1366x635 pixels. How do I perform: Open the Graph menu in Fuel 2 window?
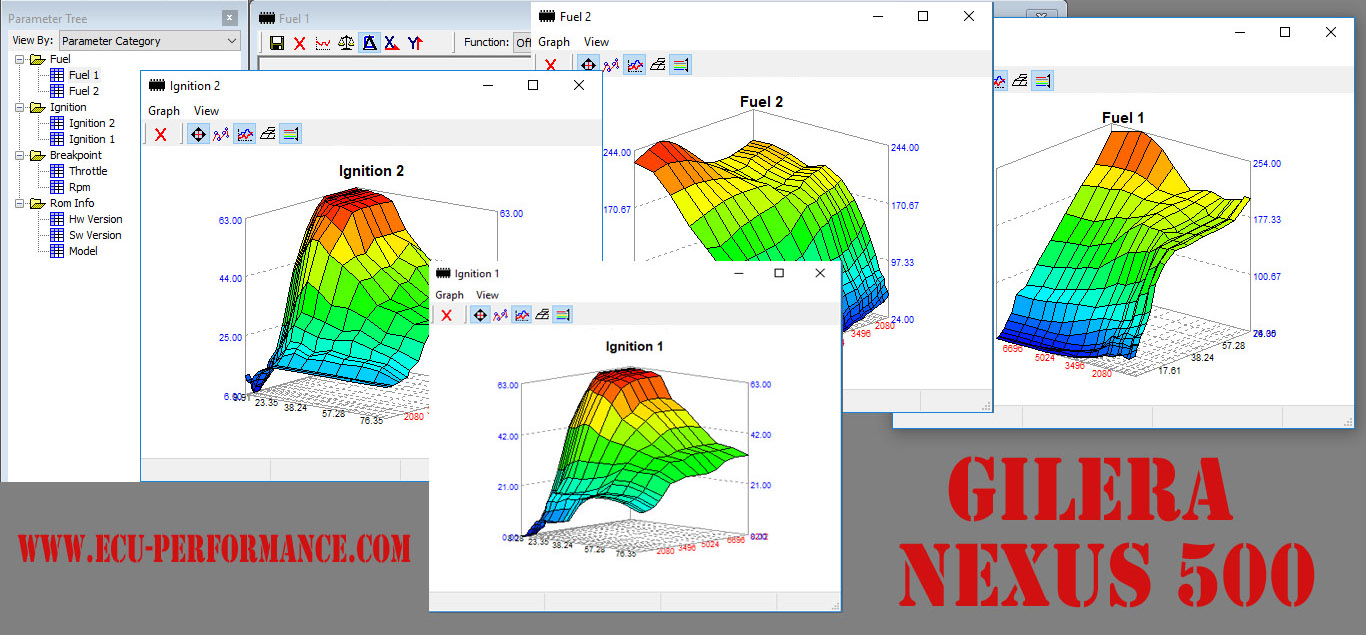tap(554, 42)
